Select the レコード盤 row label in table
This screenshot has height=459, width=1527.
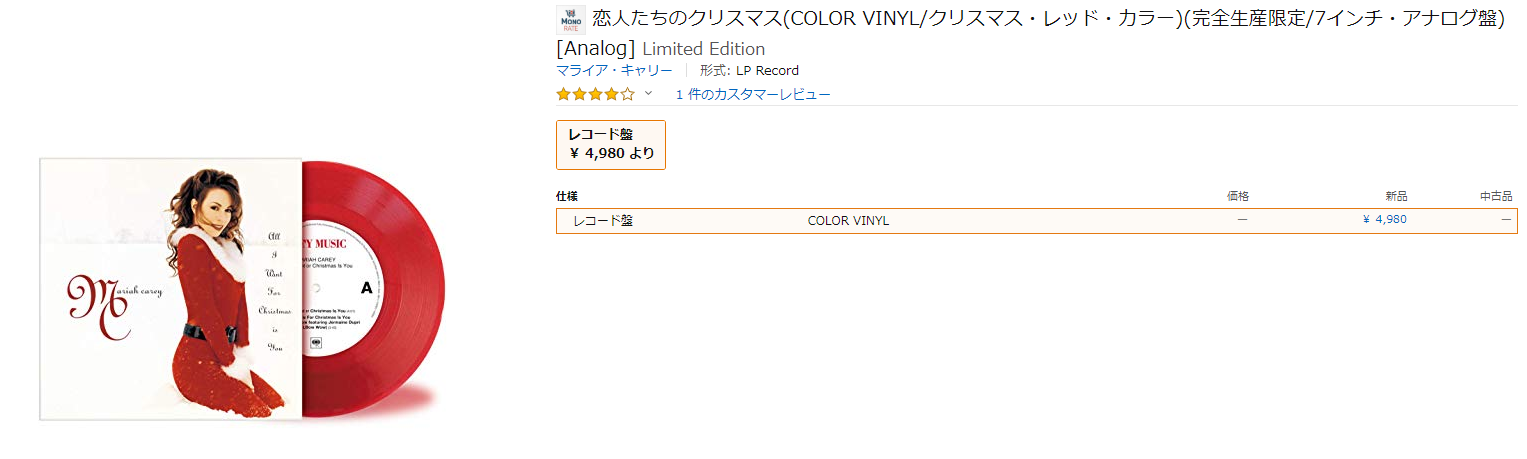(x=602, y=220)
